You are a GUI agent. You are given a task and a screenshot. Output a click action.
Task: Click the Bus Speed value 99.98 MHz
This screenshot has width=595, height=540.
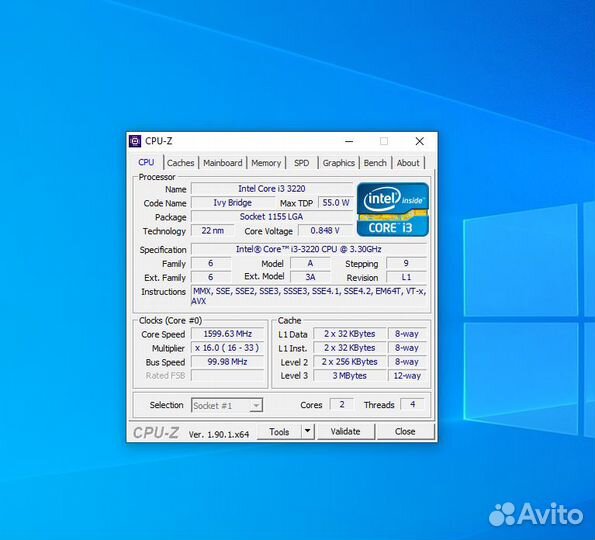[x=227, y=362]
